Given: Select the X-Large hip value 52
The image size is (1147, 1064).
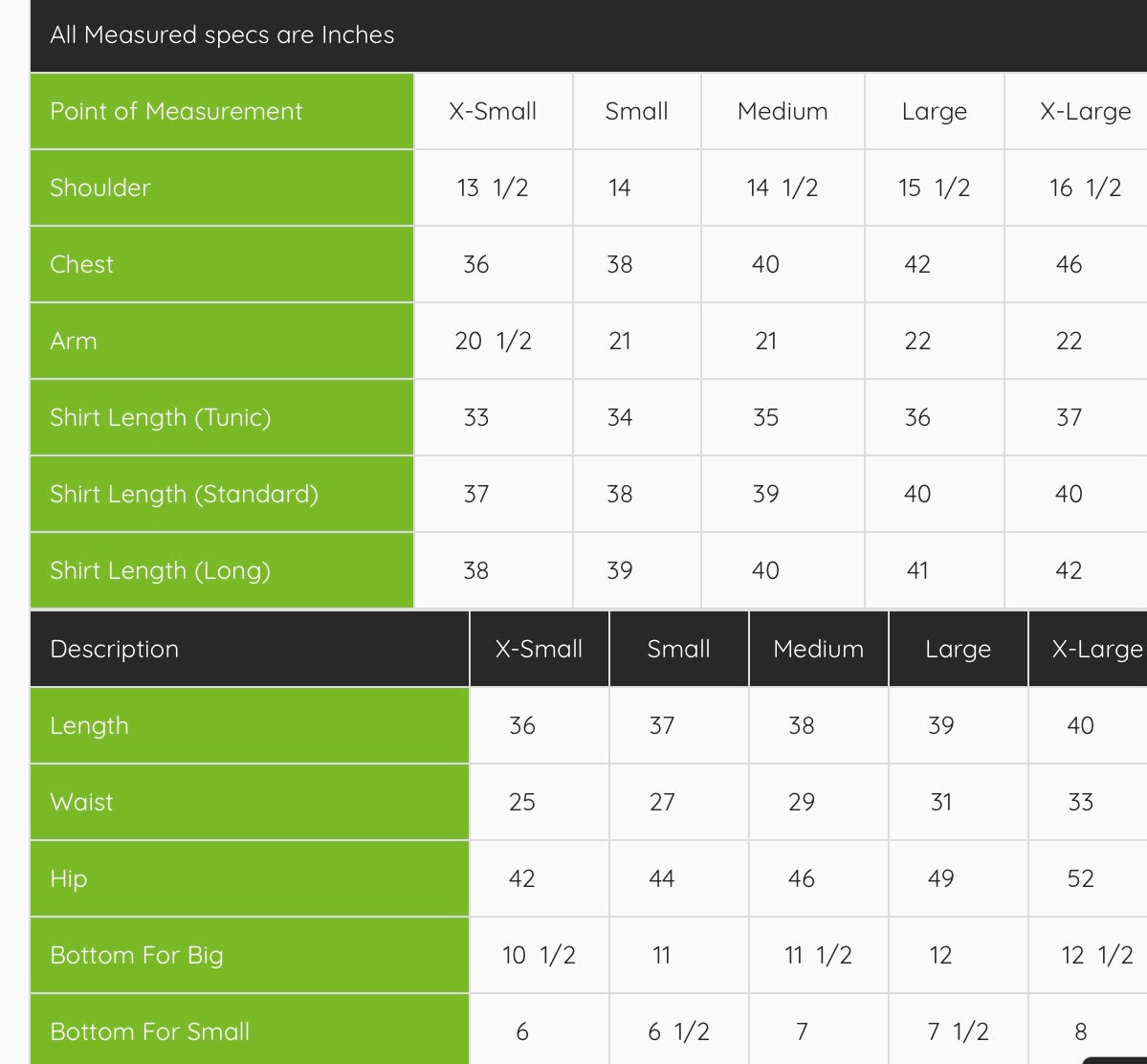Looking at the screenshot, I should tap(1080, 879).
